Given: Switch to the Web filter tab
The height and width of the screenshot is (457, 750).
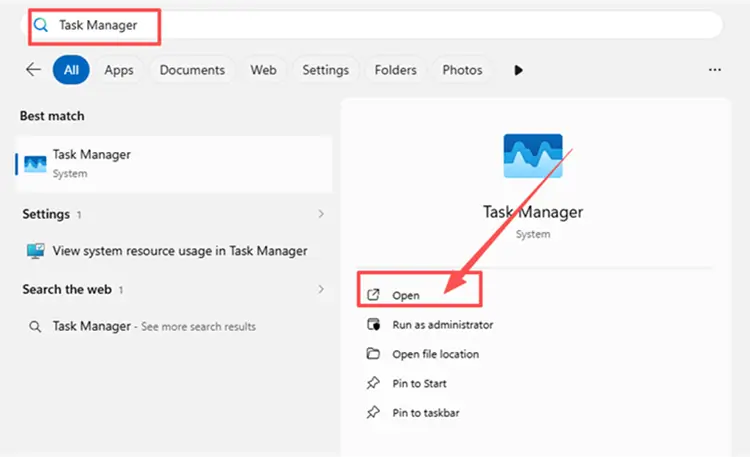Looking at the screenshot, I should pos(264,70).
